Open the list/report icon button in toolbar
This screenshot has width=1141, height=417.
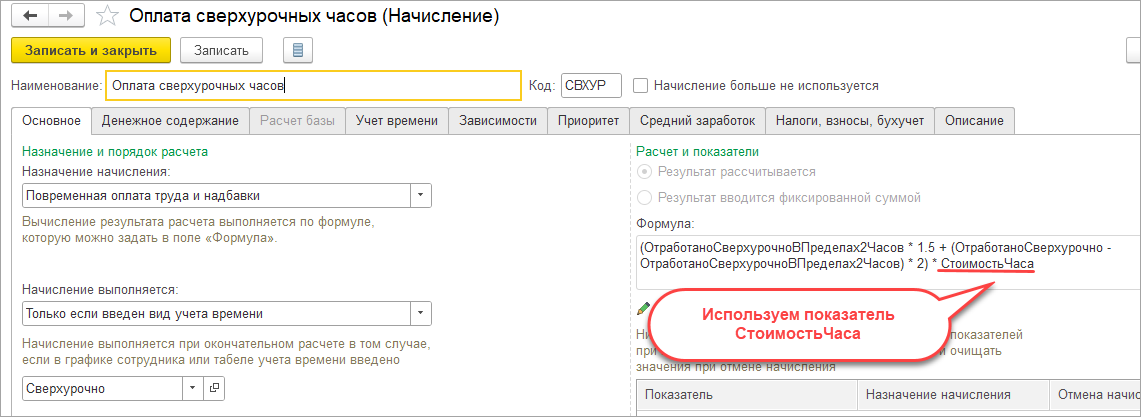298,50
